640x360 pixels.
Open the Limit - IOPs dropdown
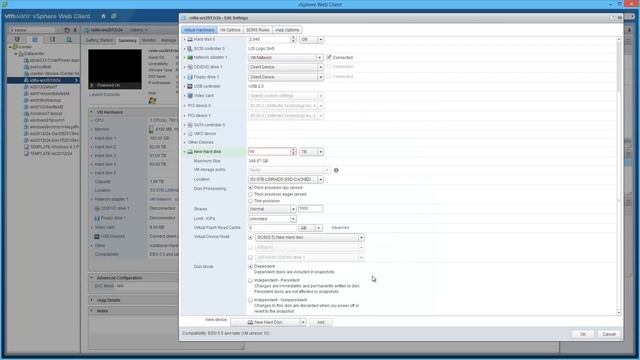(272, 219)
